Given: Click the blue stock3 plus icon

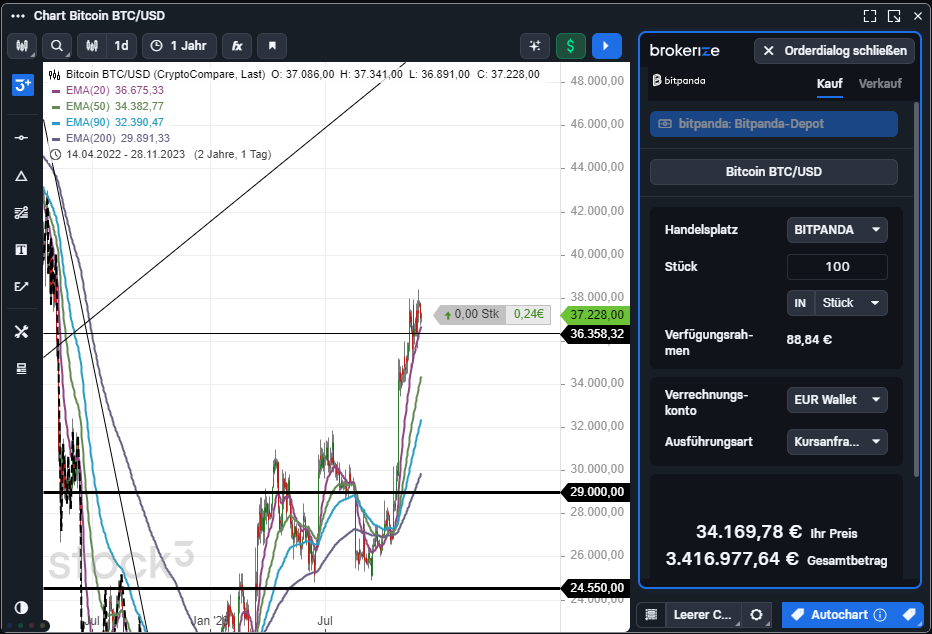Looking at the screenshot, I should [23, 85].
